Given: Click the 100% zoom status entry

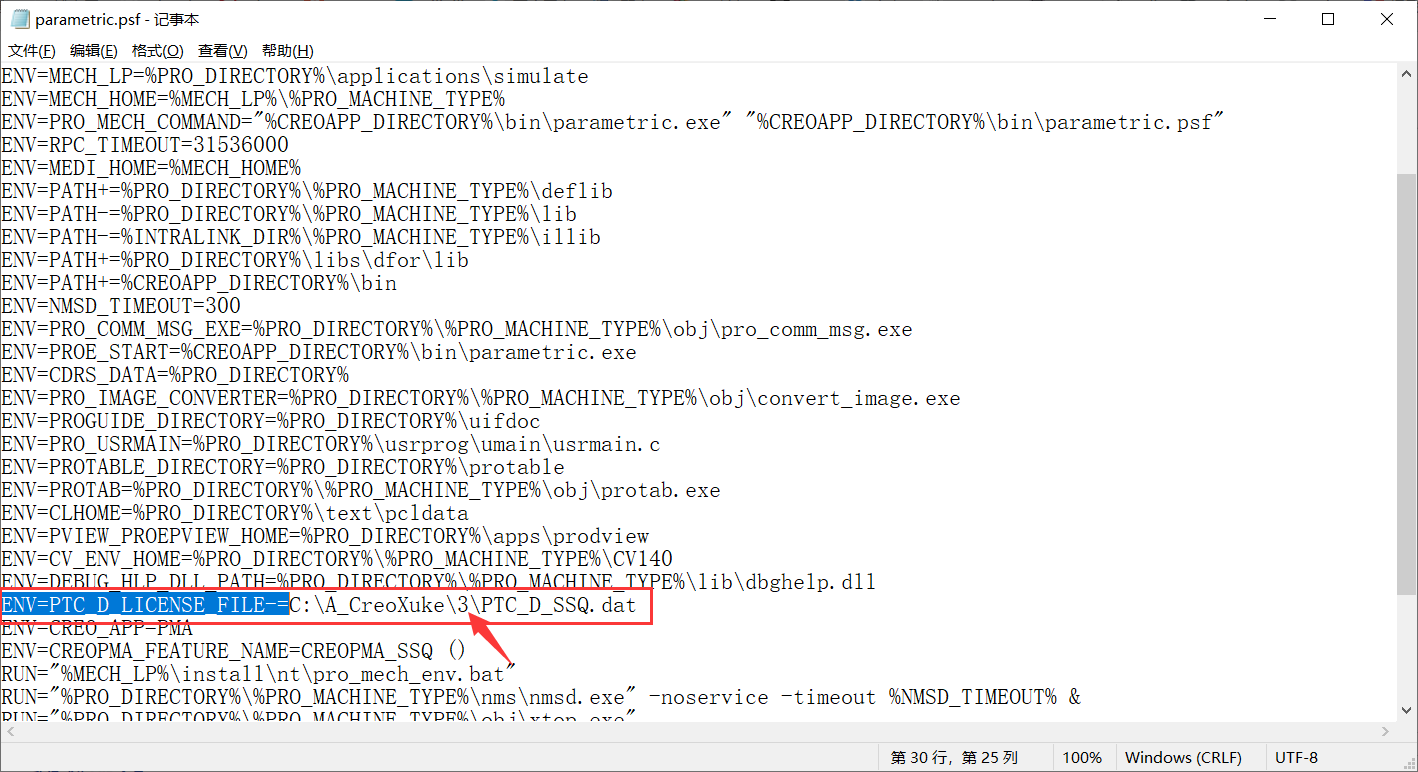Looking at the screenshot, I should [1082, 757].
